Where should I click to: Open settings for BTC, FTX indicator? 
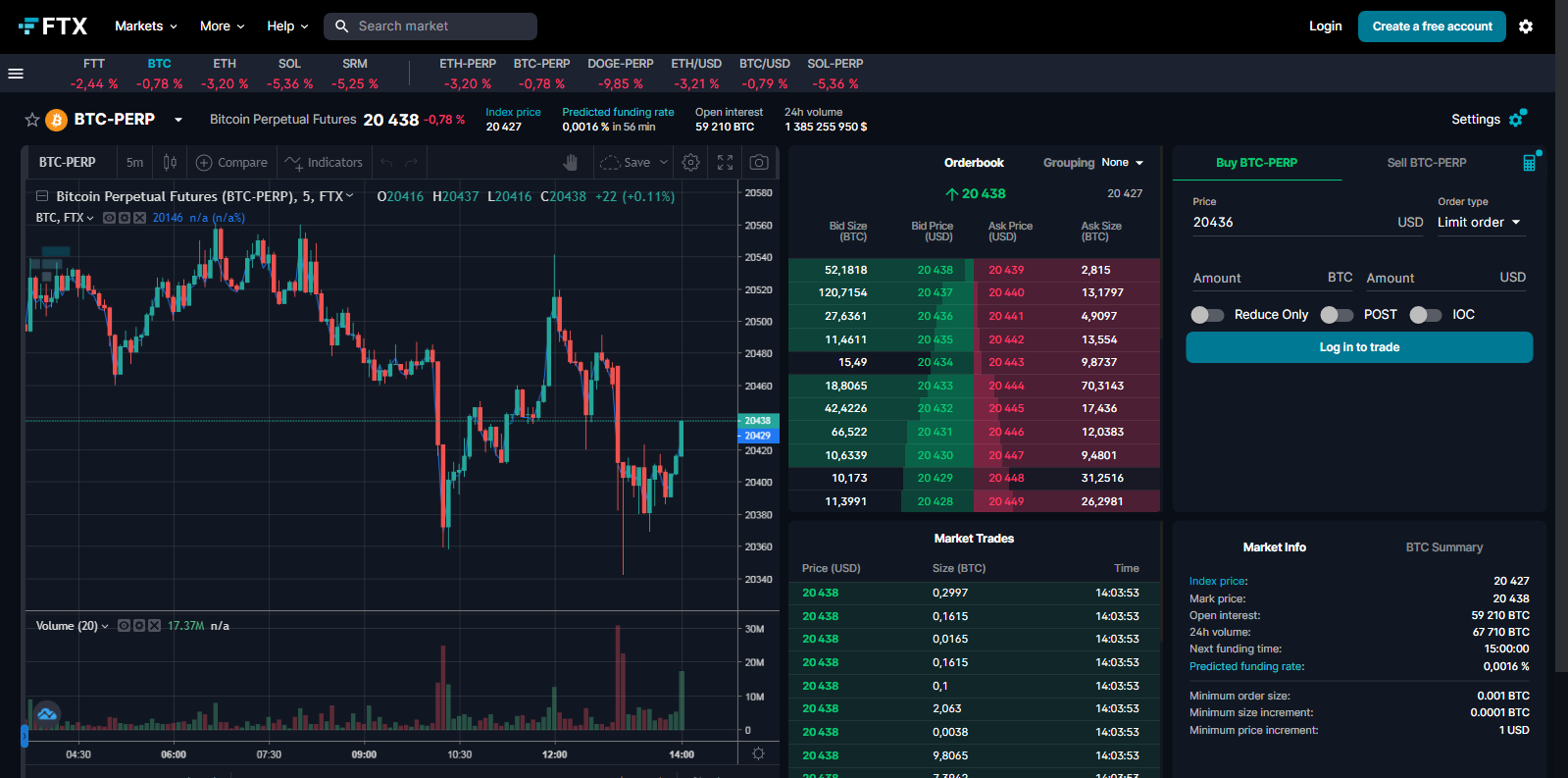125,218
